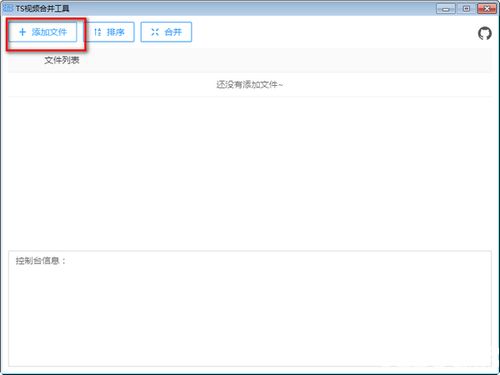This screenshot has height=375, width=500.
Task: Open the GitHub repository icon
Action: [x=485, y=33]
